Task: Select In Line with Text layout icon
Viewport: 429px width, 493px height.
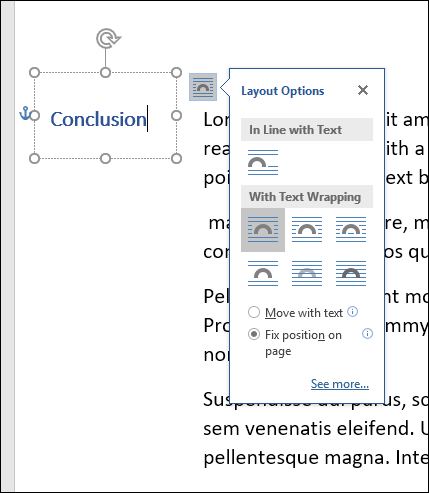Action: pos(263,162)
